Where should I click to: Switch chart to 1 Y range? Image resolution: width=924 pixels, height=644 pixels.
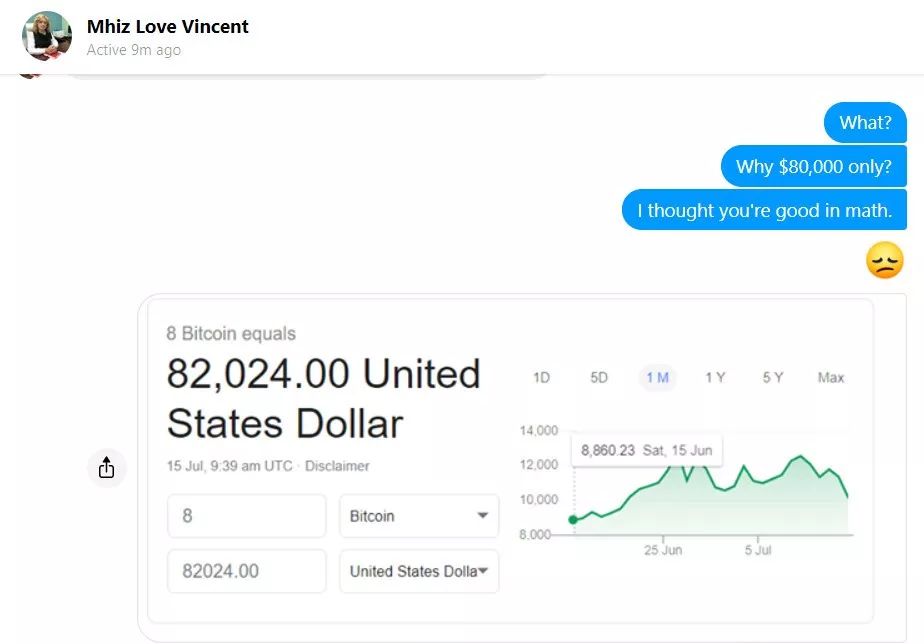(715, 378)
